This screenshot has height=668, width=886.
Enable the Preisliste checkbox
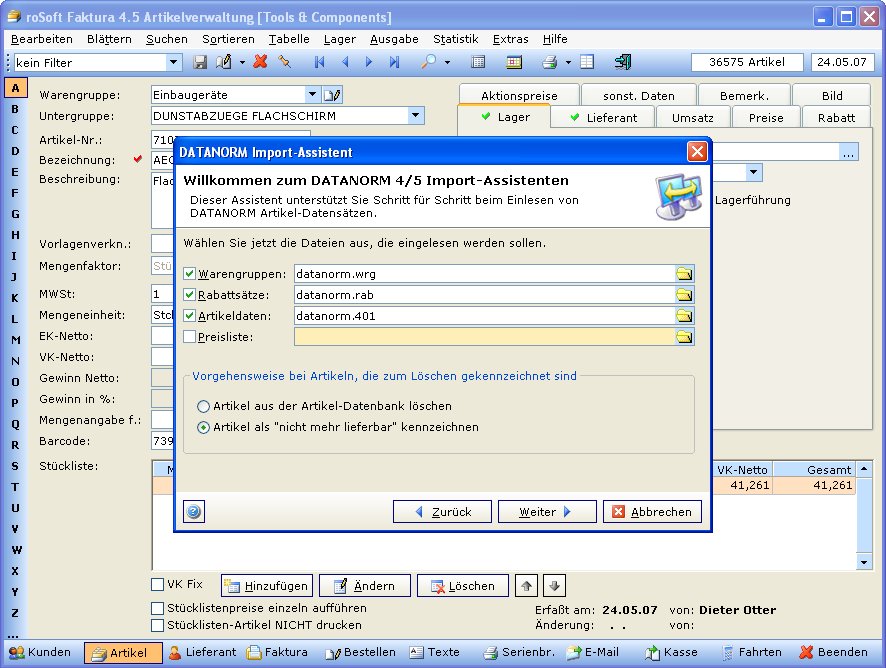coord(190,337)
